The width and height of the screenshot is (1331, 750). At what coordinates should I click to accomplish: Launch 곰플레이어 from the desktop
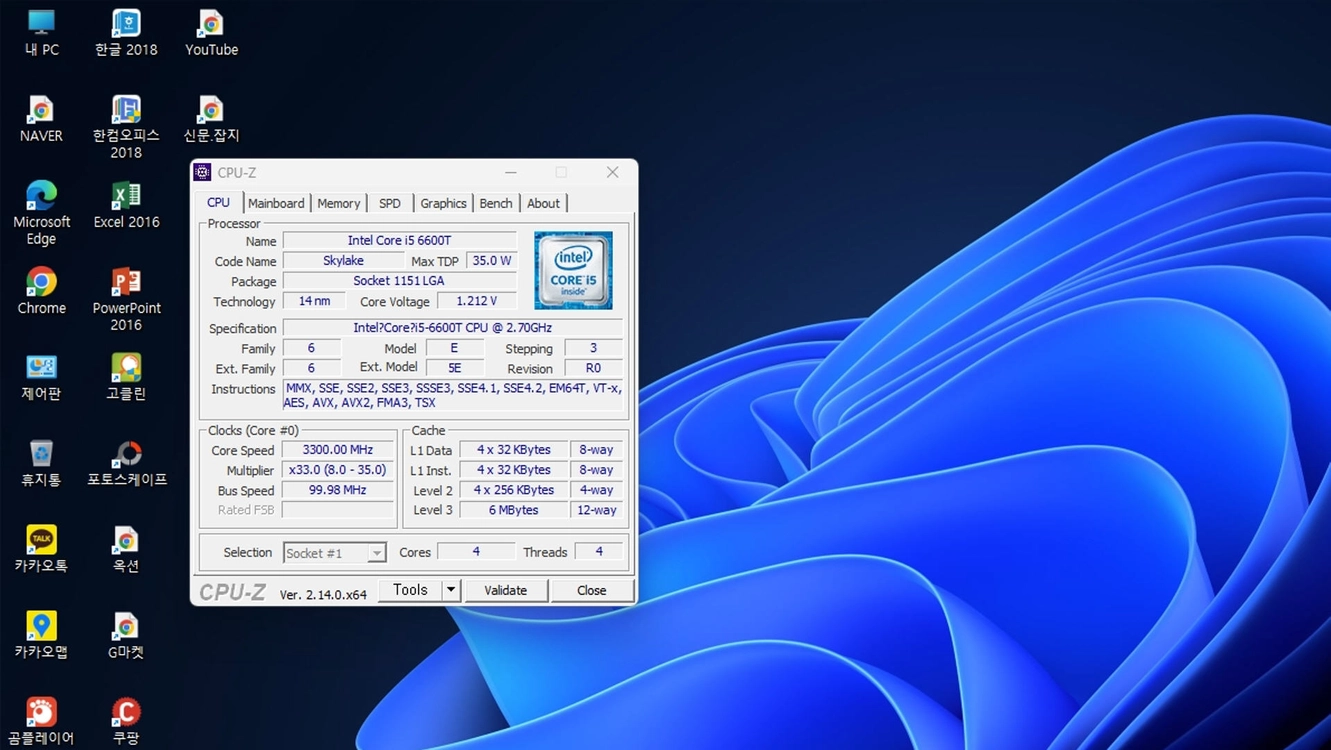click(41, 721)
